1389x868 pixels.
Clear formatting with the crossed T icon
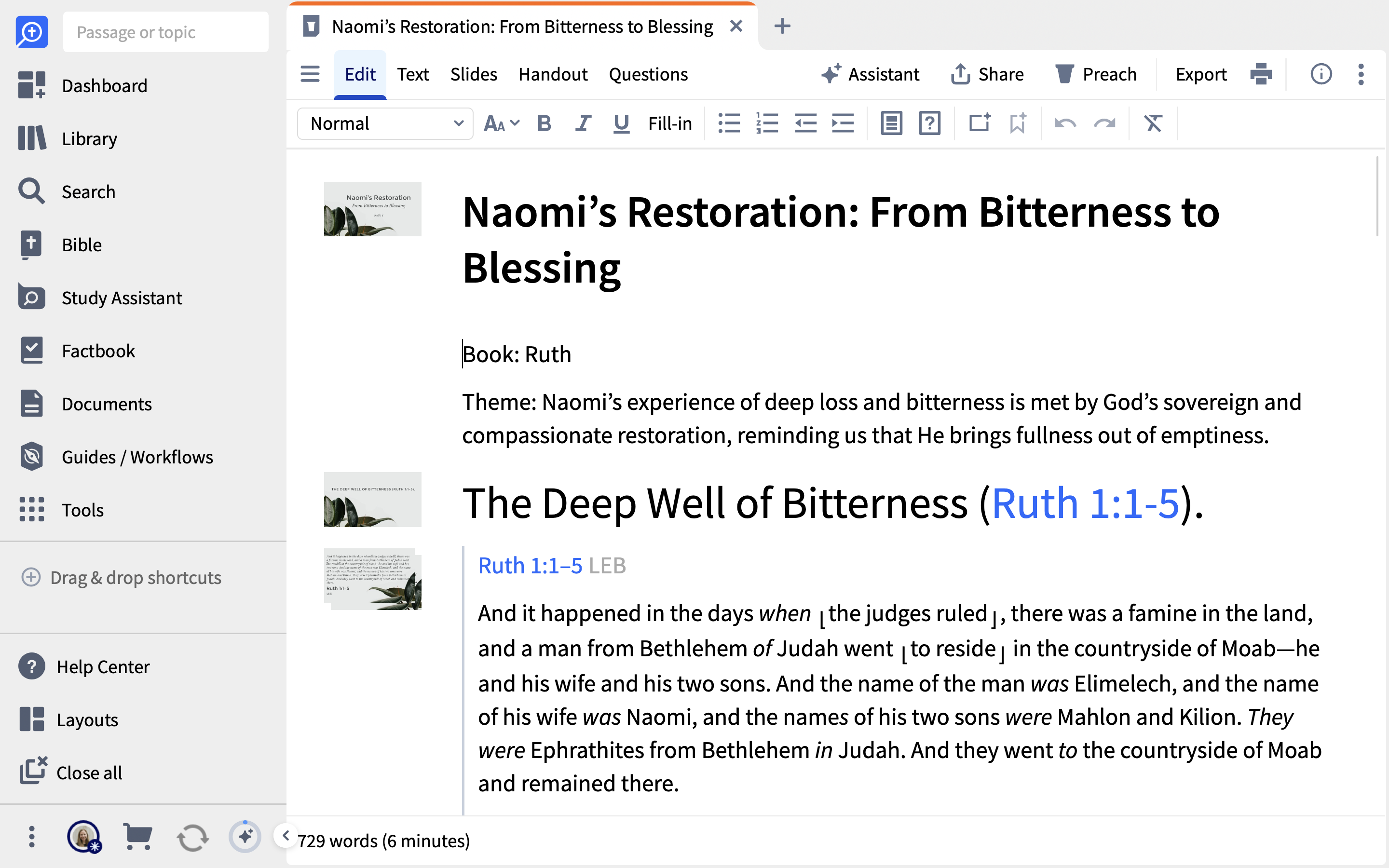1153,123
